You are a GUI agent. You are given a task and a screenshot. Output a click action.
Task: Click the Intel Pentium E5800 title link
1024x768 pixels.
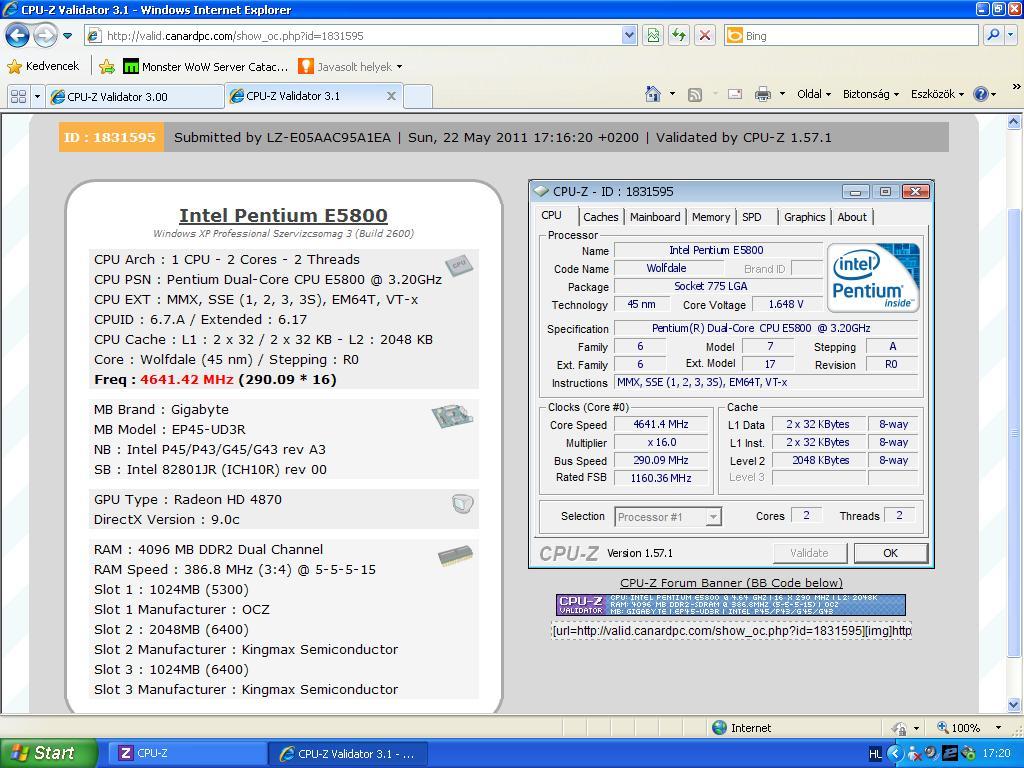coord(283,216)
